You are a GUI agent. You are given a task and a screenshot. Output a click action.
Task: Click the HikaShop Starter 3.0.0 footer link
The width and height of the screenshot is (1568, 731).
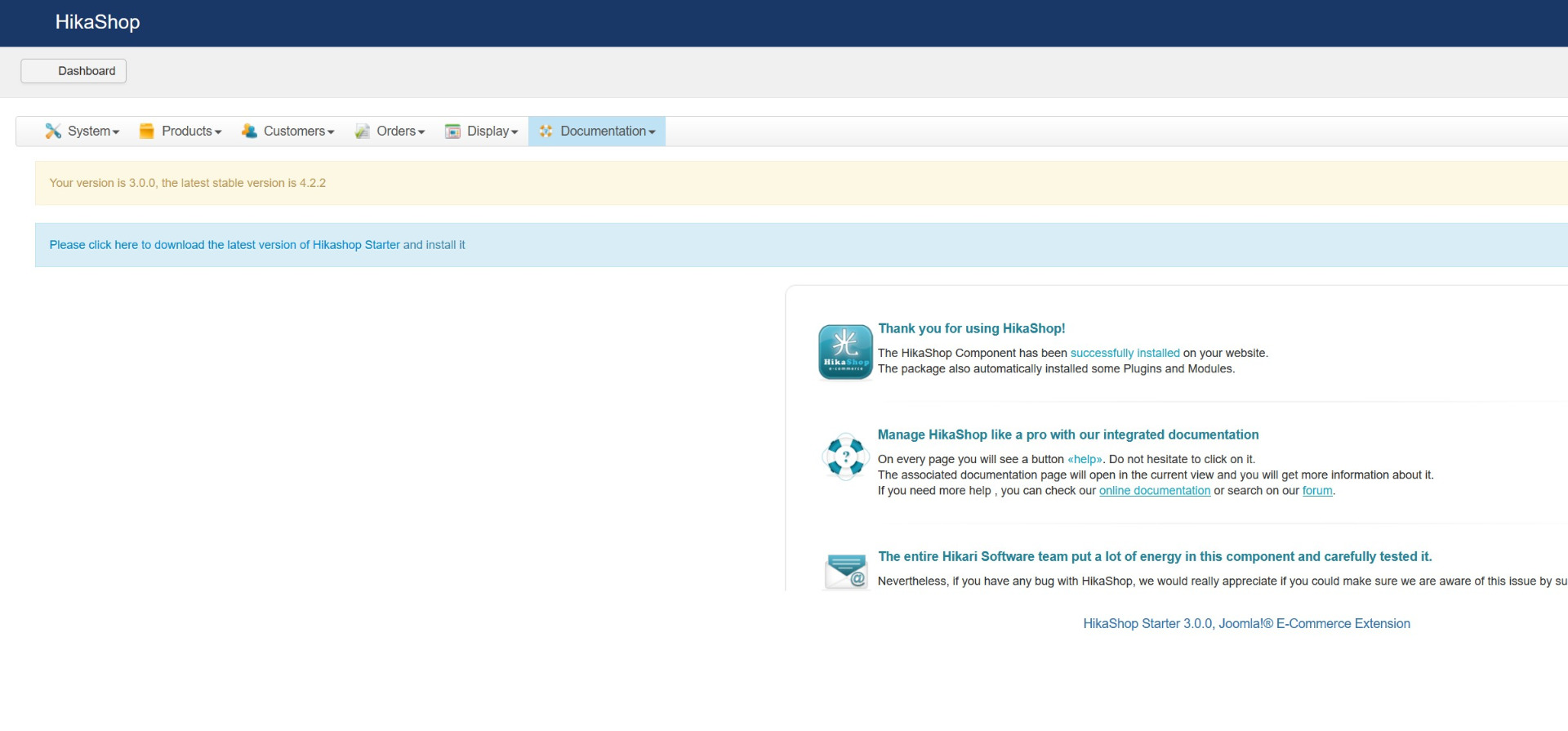tap(1246, 624)
